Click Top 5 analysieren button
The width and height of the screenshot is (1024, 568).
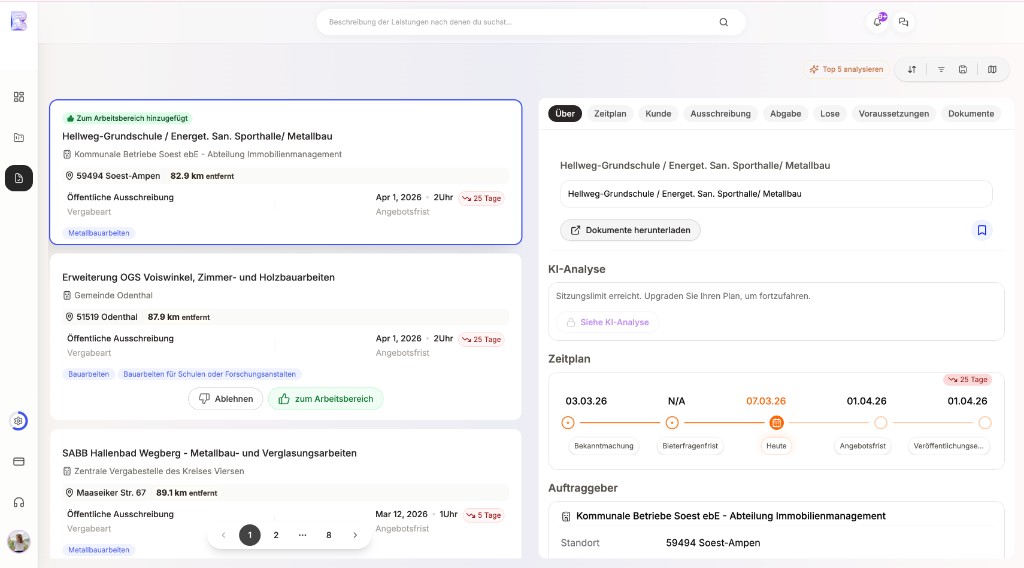click(846, 69)
